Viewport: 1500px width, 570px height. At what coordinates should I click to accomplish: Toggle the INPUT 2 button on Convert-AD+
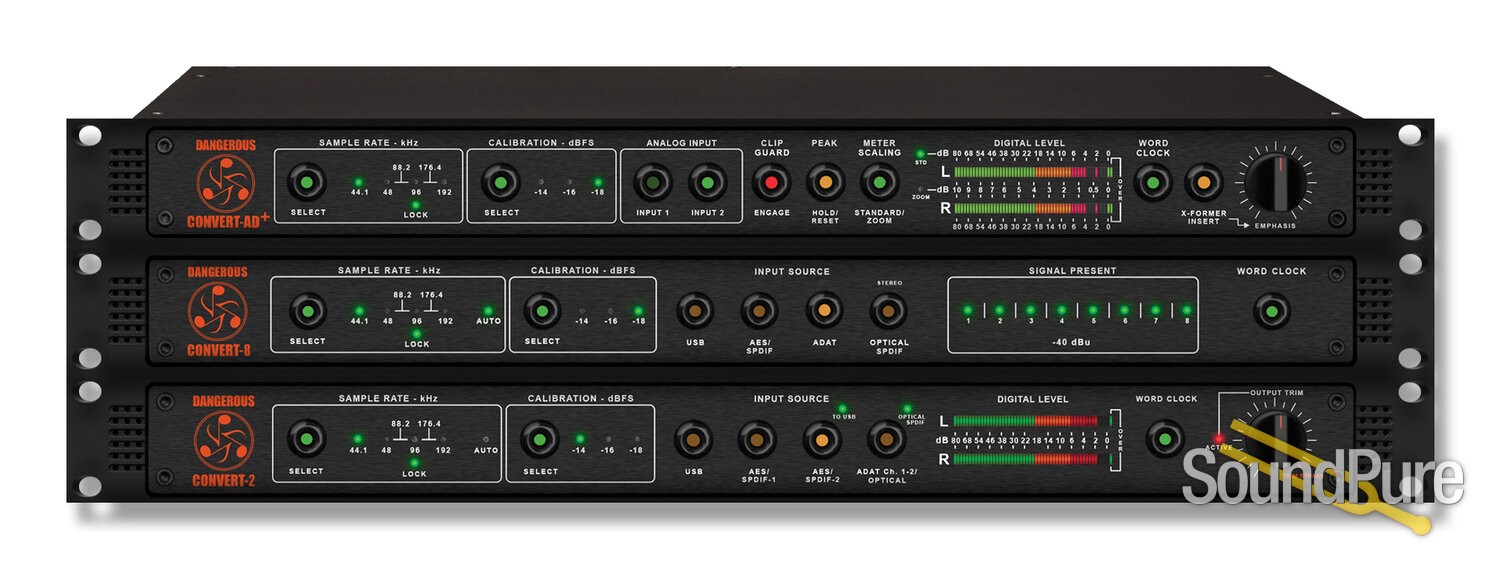(706, 184)
